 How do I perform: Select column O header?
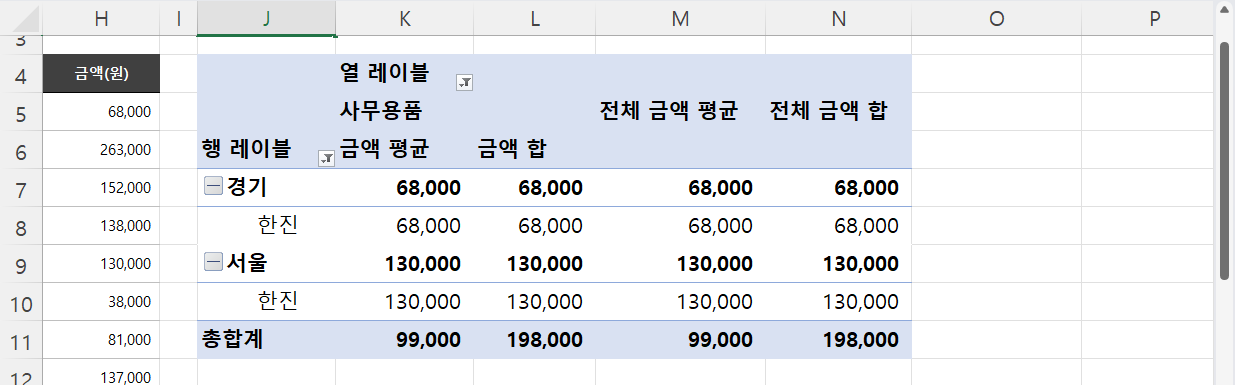coord(996,17)
